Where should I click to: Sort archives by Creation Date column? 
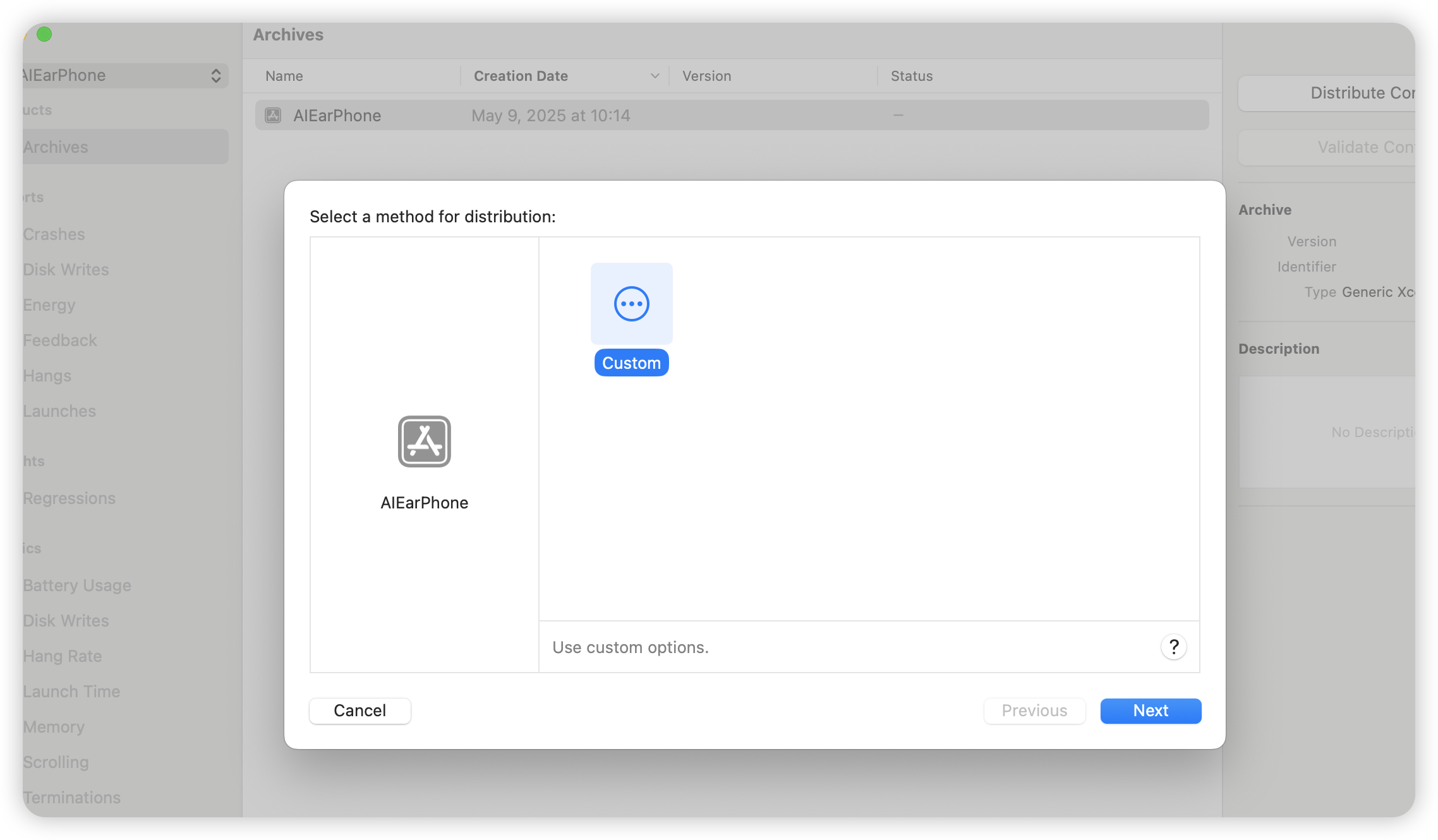click(x=521, y=76)
